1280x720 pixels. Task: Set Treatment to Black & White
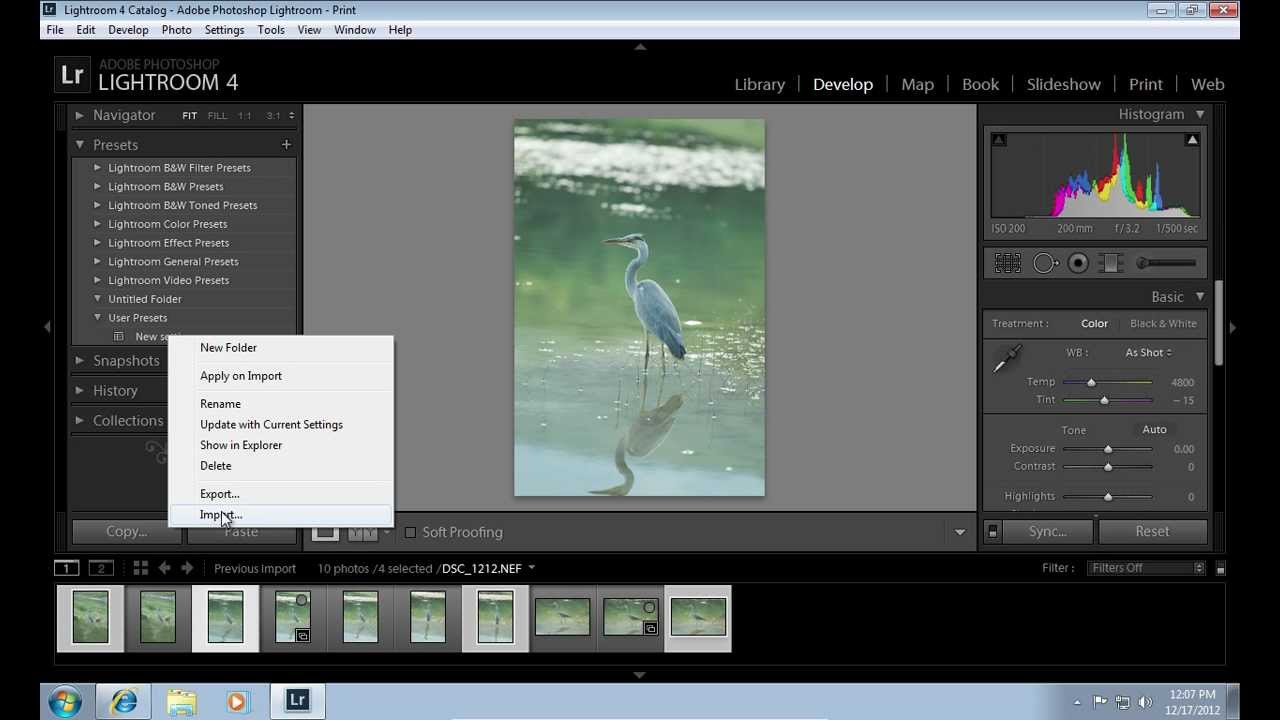(x=1163, y=323)
